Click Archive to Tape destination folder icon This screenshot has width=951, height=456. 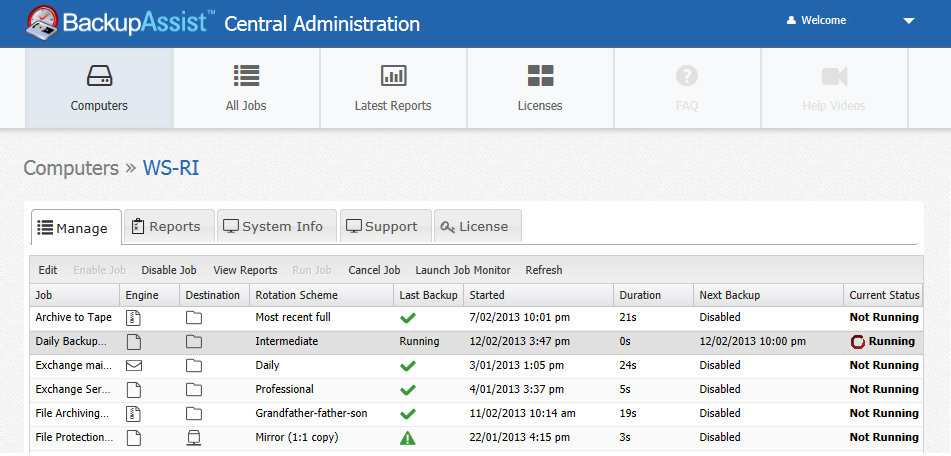coord(193,318)
